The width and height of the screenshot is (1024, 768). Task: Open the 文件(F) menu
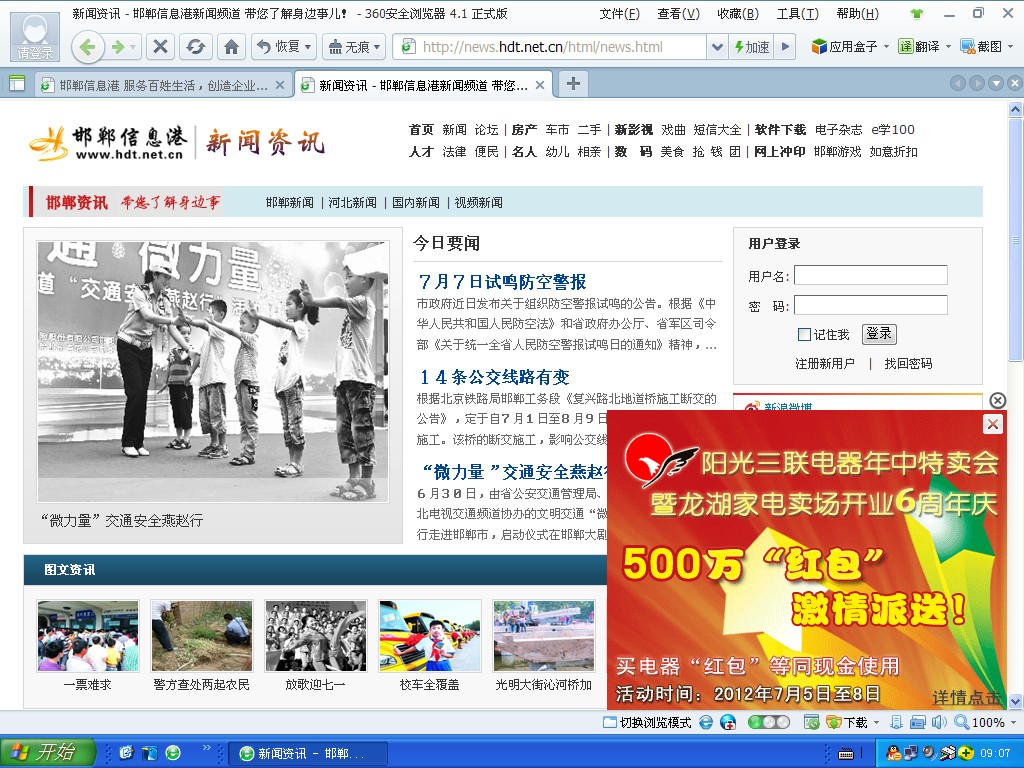tap(620, 14)
